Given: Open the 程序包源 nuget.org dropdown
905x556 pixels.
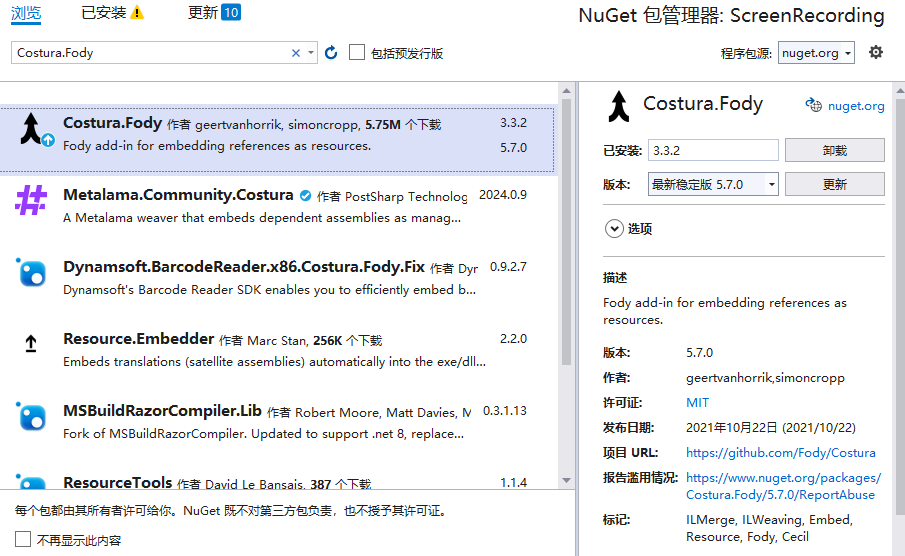Looking at the screenshot, I should (x=816, y=53).
